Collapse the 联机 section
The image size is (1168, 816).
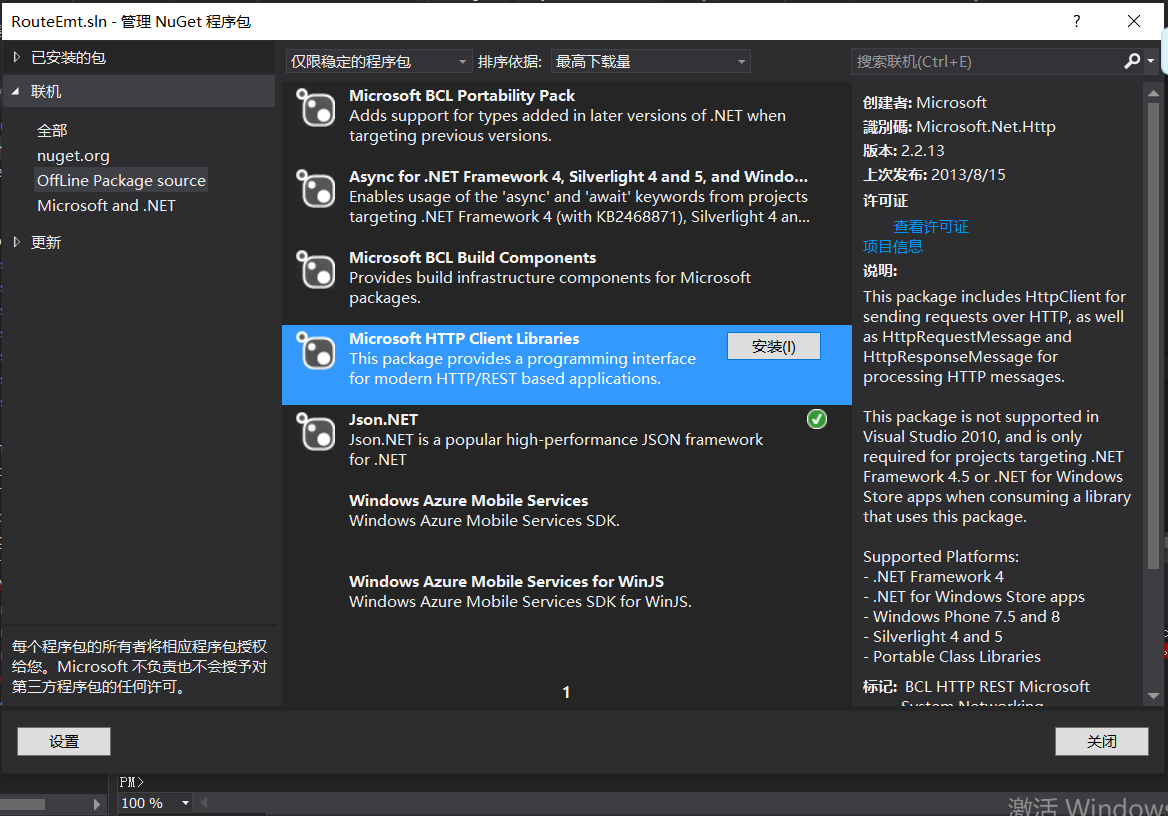click(x=16, y=91)
